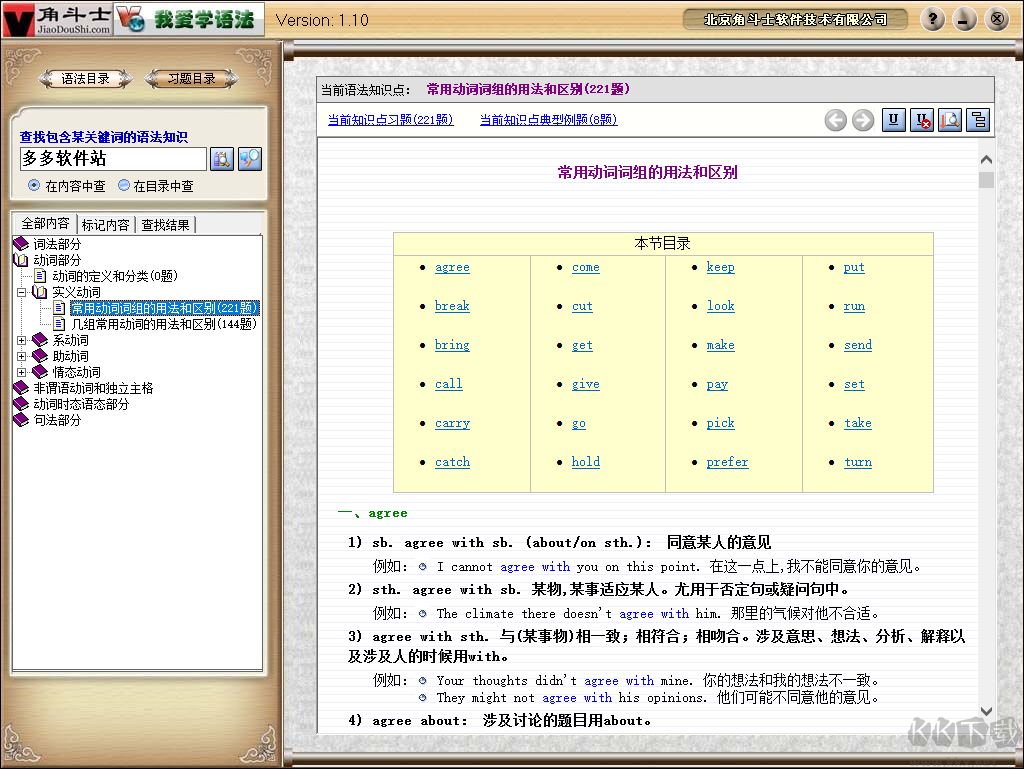The width and height of the screenshot is (1024, 769).
Task: Click the help question mark icon
Action: 932,19
